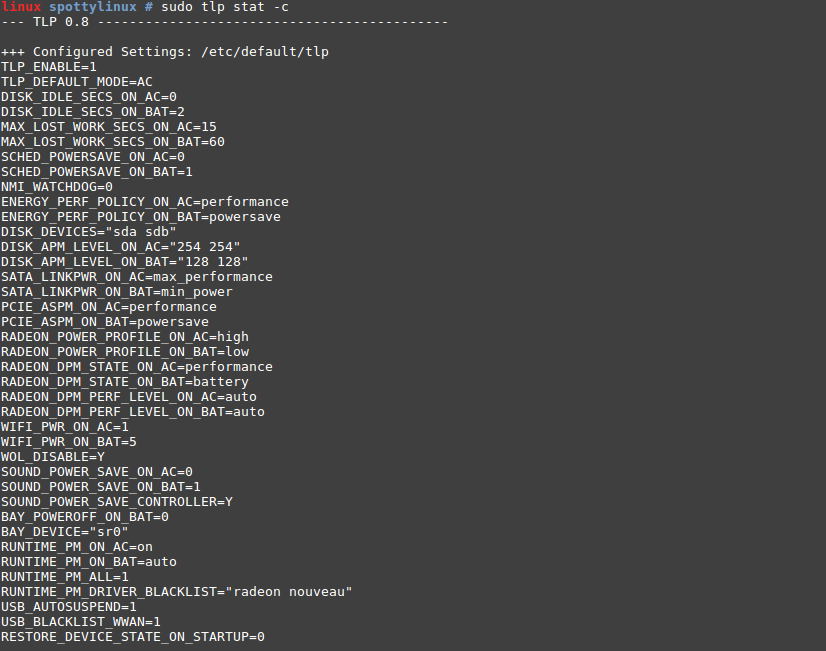Image resolution: width=826 pixels, height=651 pixels.
Task: Click the spottylinux hostname in the prompt
Action: point(93,7)
